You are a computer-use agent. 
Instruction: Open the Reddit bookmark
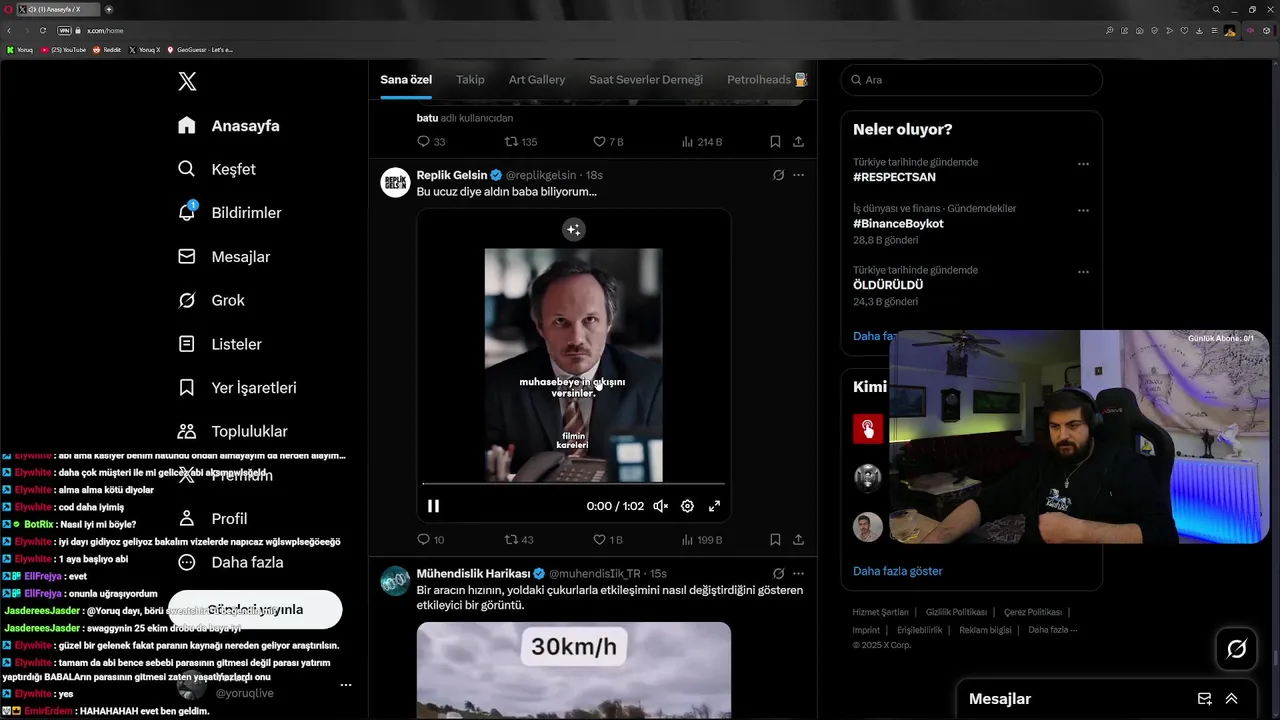click(107, 50)
